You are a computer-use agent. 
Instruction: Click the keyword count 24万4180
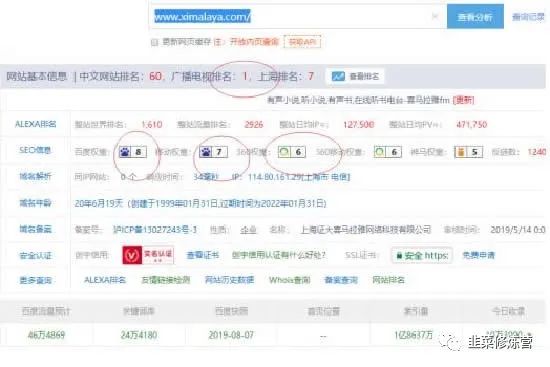click(x=139, y=335)
